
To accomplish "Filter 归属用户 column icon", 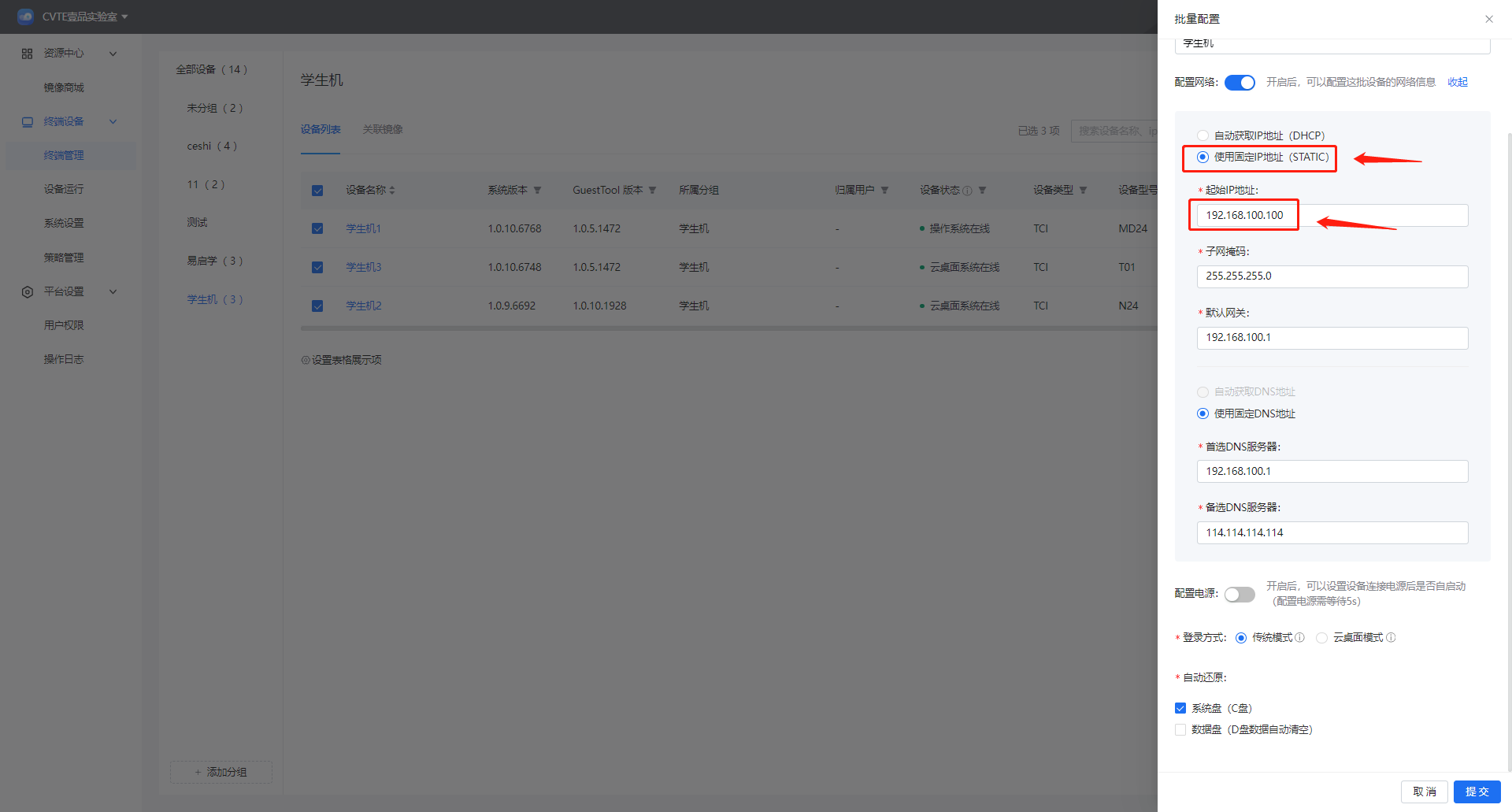I will click(884, 190).
